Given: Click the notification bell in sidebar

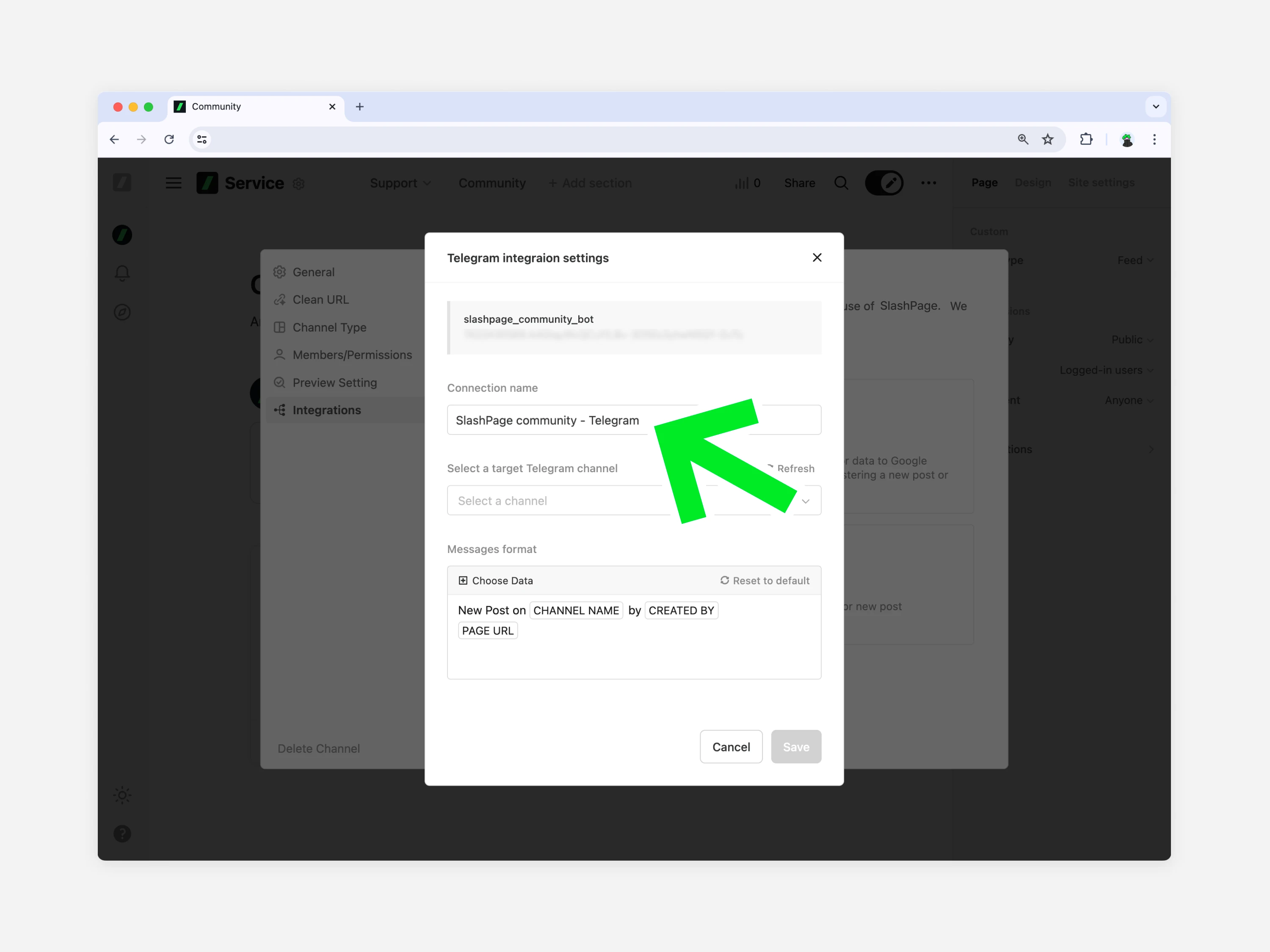Looking at the screenshot, I should pyautogui.click(x=122, y=273).
